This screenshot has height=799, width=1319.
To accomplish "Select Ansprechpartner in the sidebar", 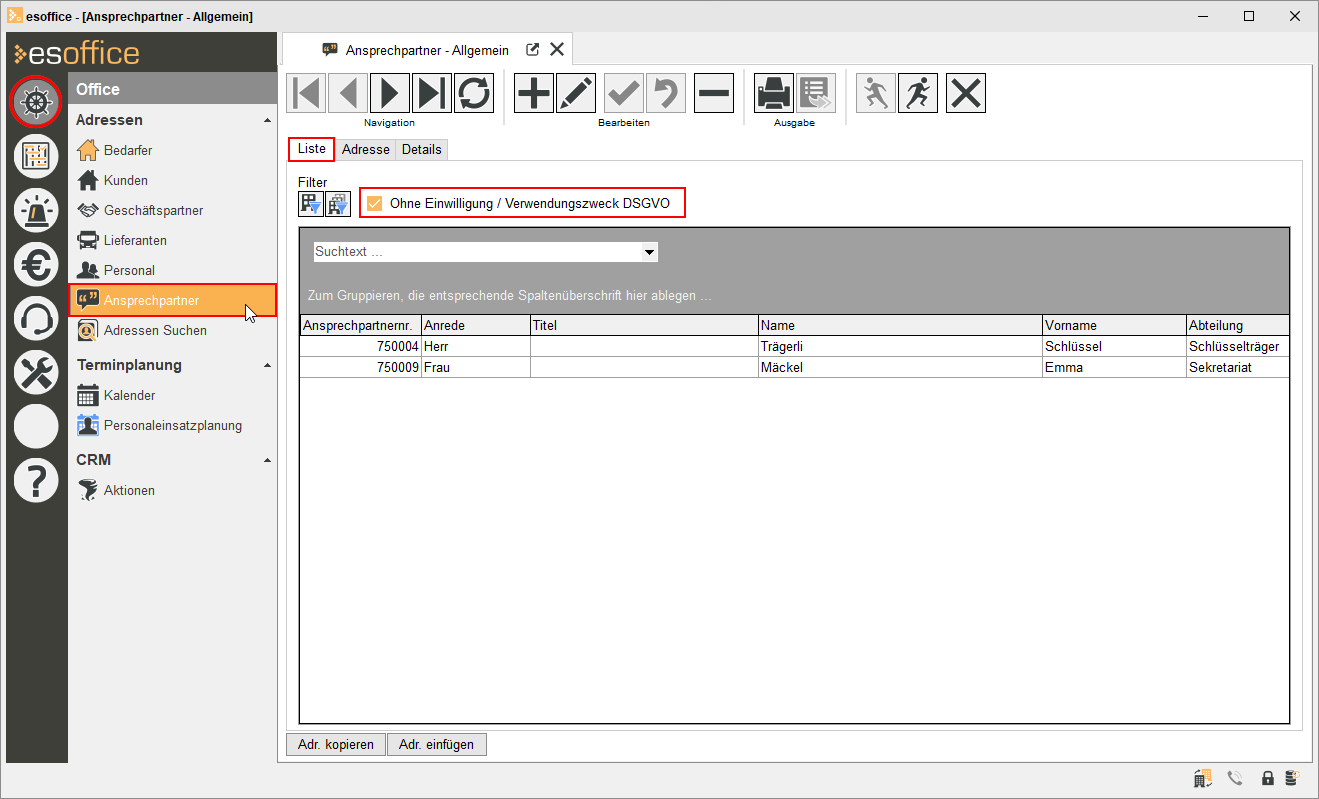I will tap(172, 300).
